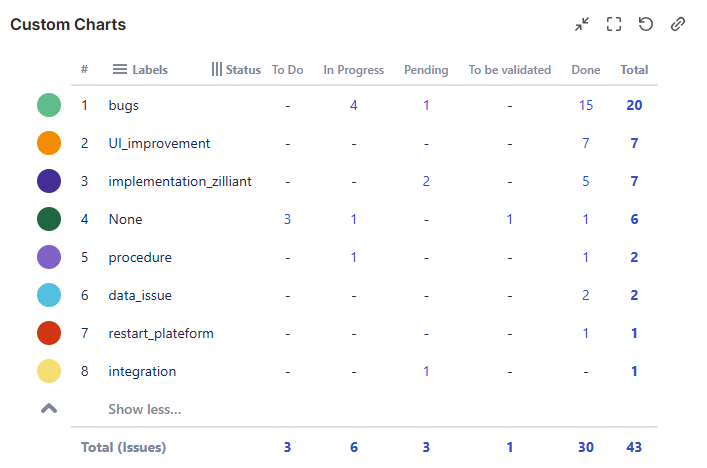Screen dimensions: 707x468
Task: Click the yellow integration color circle
Action: point(49,371)
